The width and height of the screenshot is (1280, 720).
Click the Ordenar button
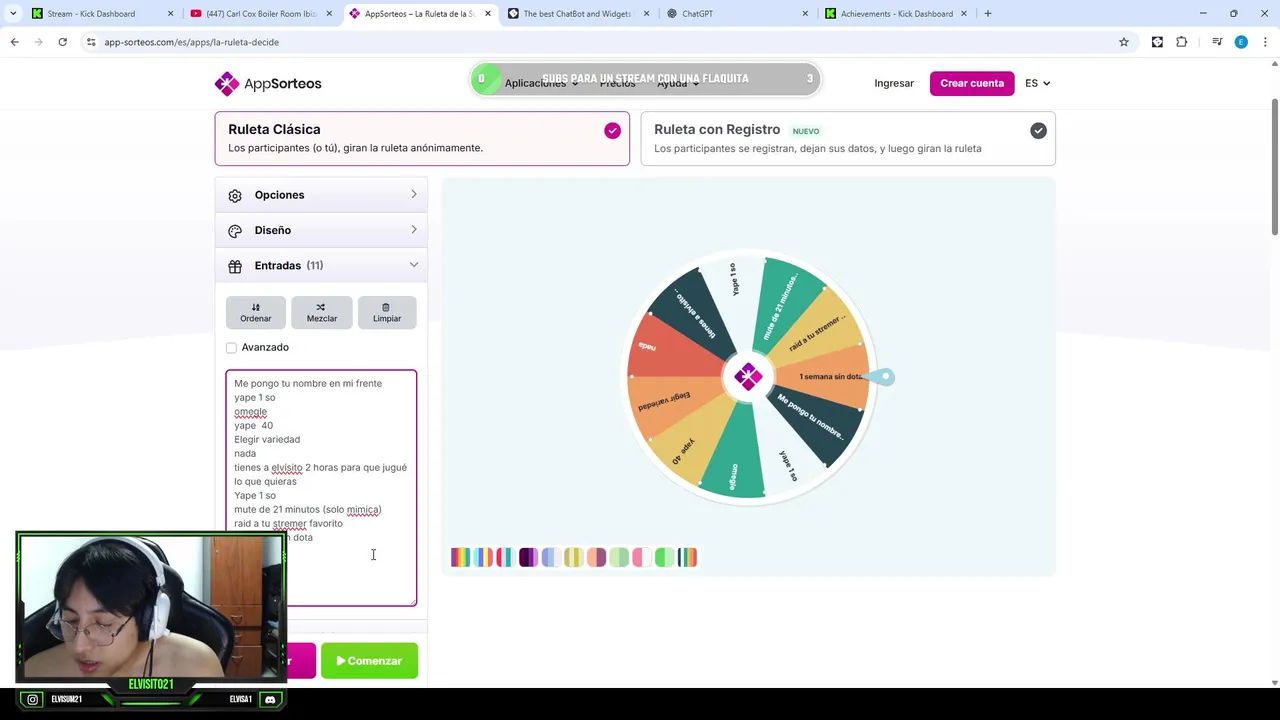tap(255, 312)
